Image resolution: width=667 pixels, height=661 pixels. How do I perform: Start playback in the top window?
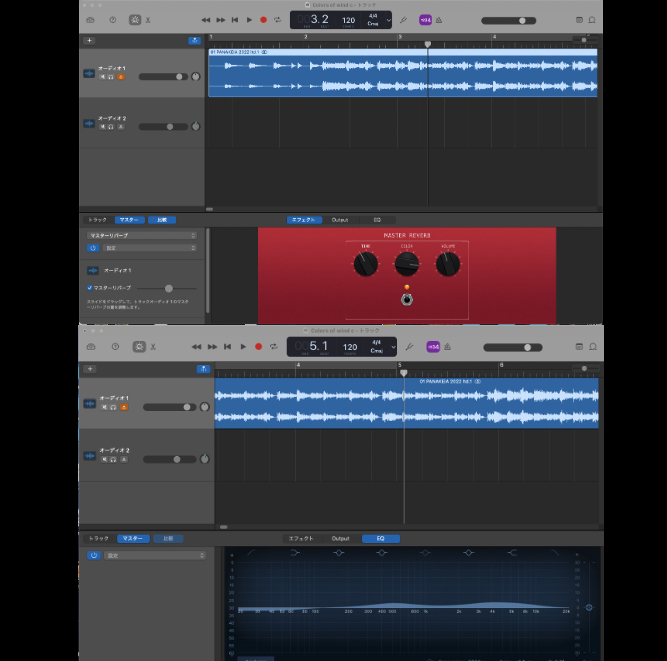[x=249, y=20]
